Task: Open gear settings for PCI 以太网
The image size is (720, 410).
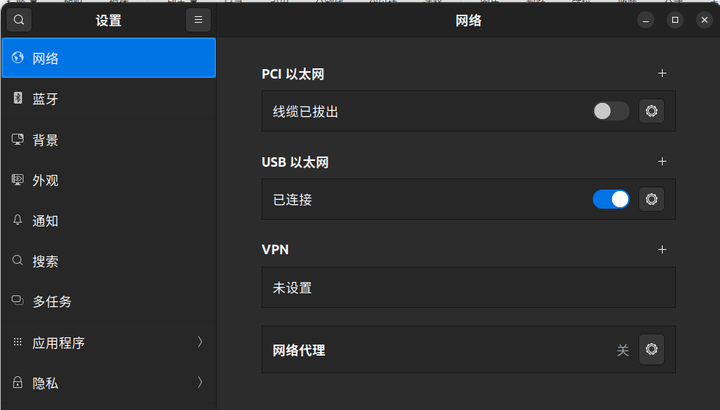Action: pos(652,111)
